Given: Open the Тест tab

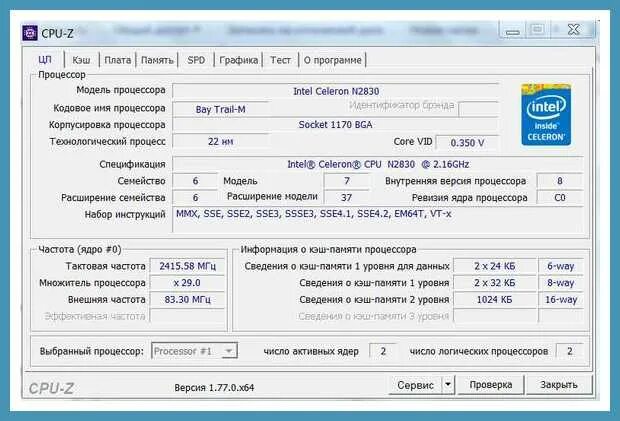Looking at the screenshot, I should tap(280, 60).
